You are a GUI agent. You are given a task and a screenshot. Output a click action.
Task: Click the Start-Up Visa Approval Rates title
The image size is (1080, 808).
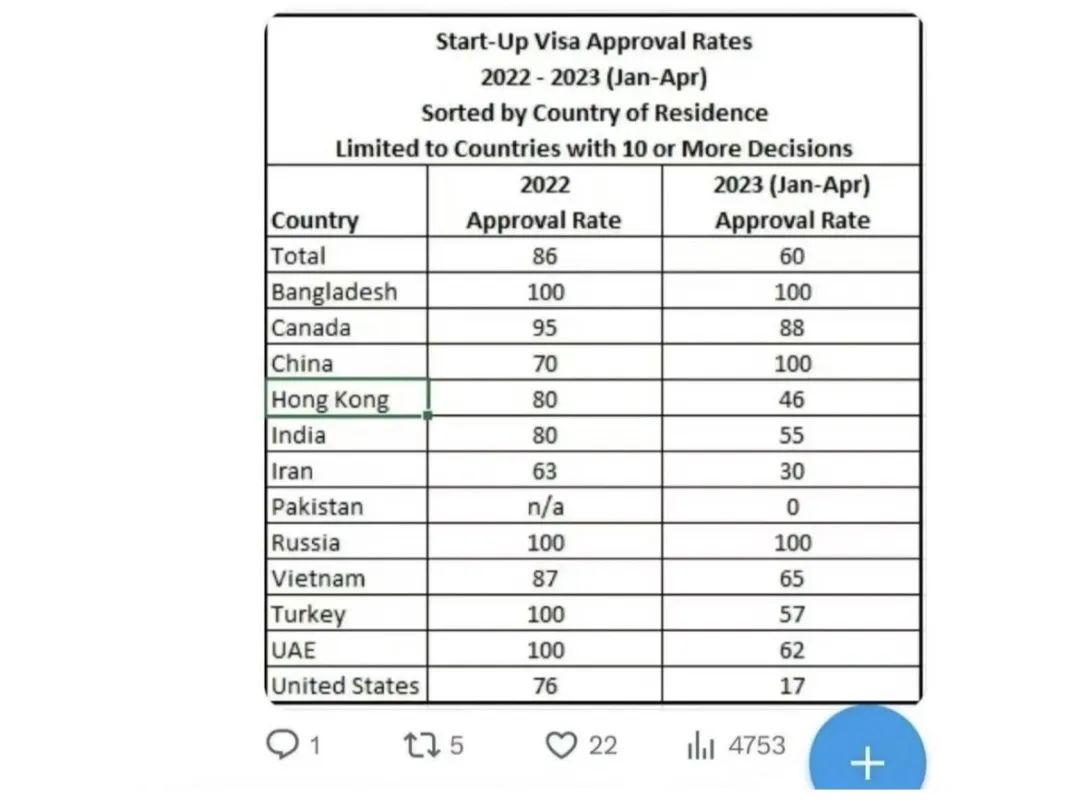pos(594,41)
